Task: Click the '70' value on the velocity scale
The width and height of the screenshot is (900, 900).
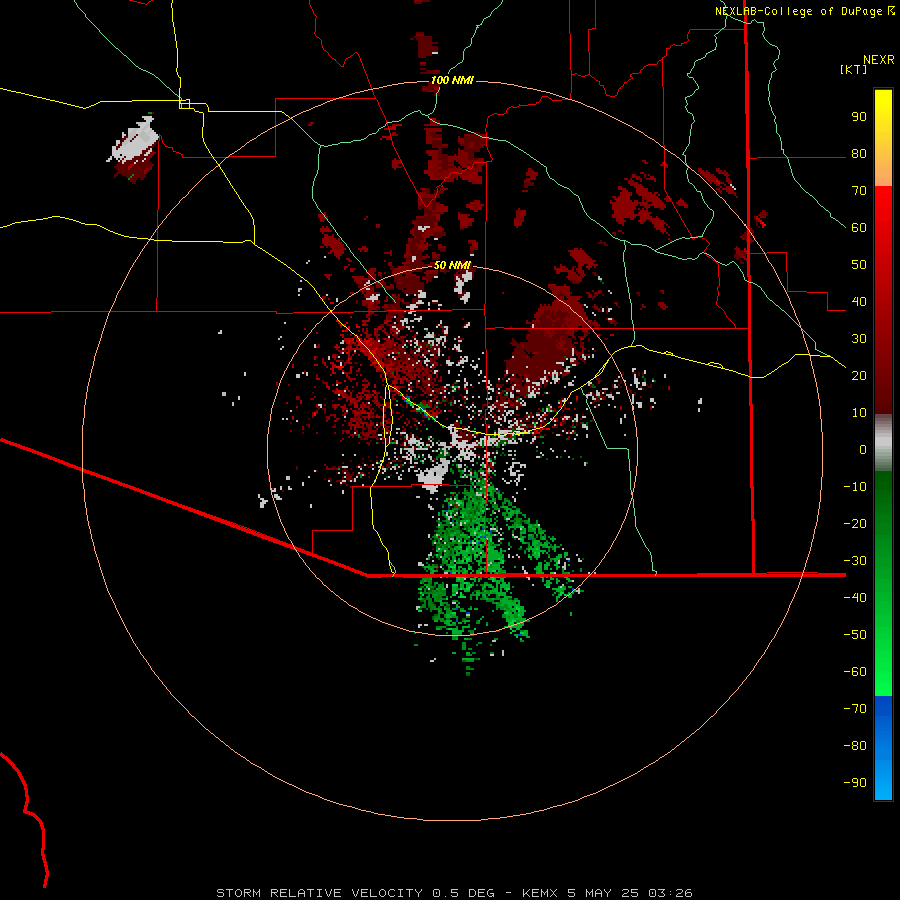Action: pos(859,191)
